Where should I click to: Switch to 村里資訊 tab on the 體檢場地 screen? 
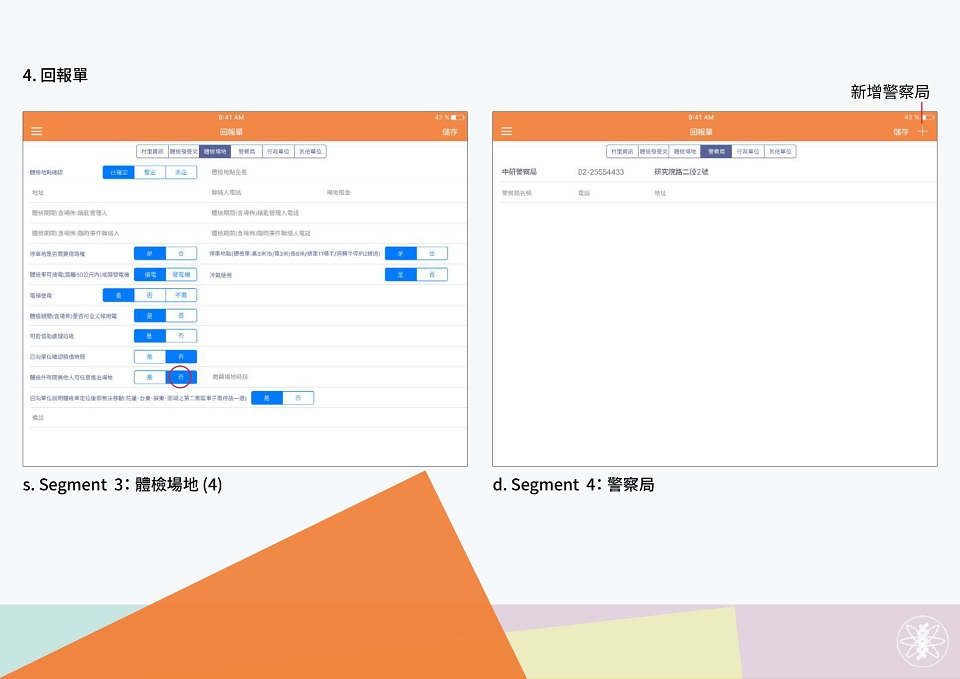(x=152, y=151)
